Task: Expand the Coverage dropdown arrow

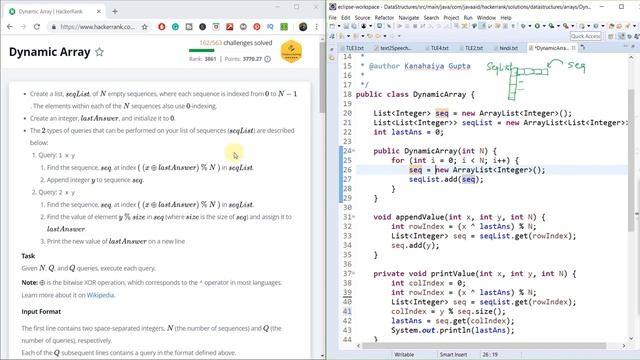Action: [x=558, y=26]
